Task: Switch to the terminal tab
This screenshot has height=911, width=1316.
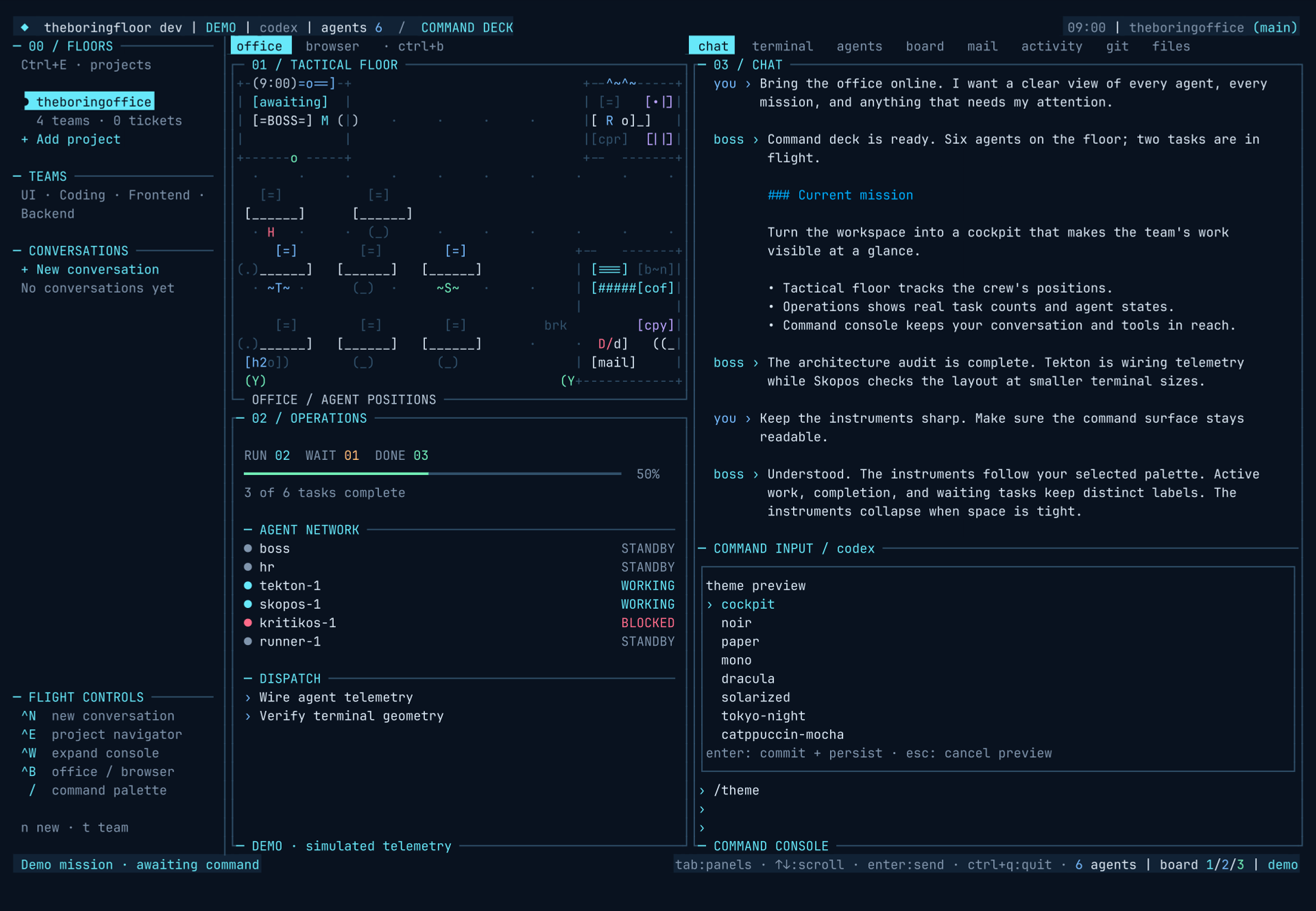Action: point(782,46)
